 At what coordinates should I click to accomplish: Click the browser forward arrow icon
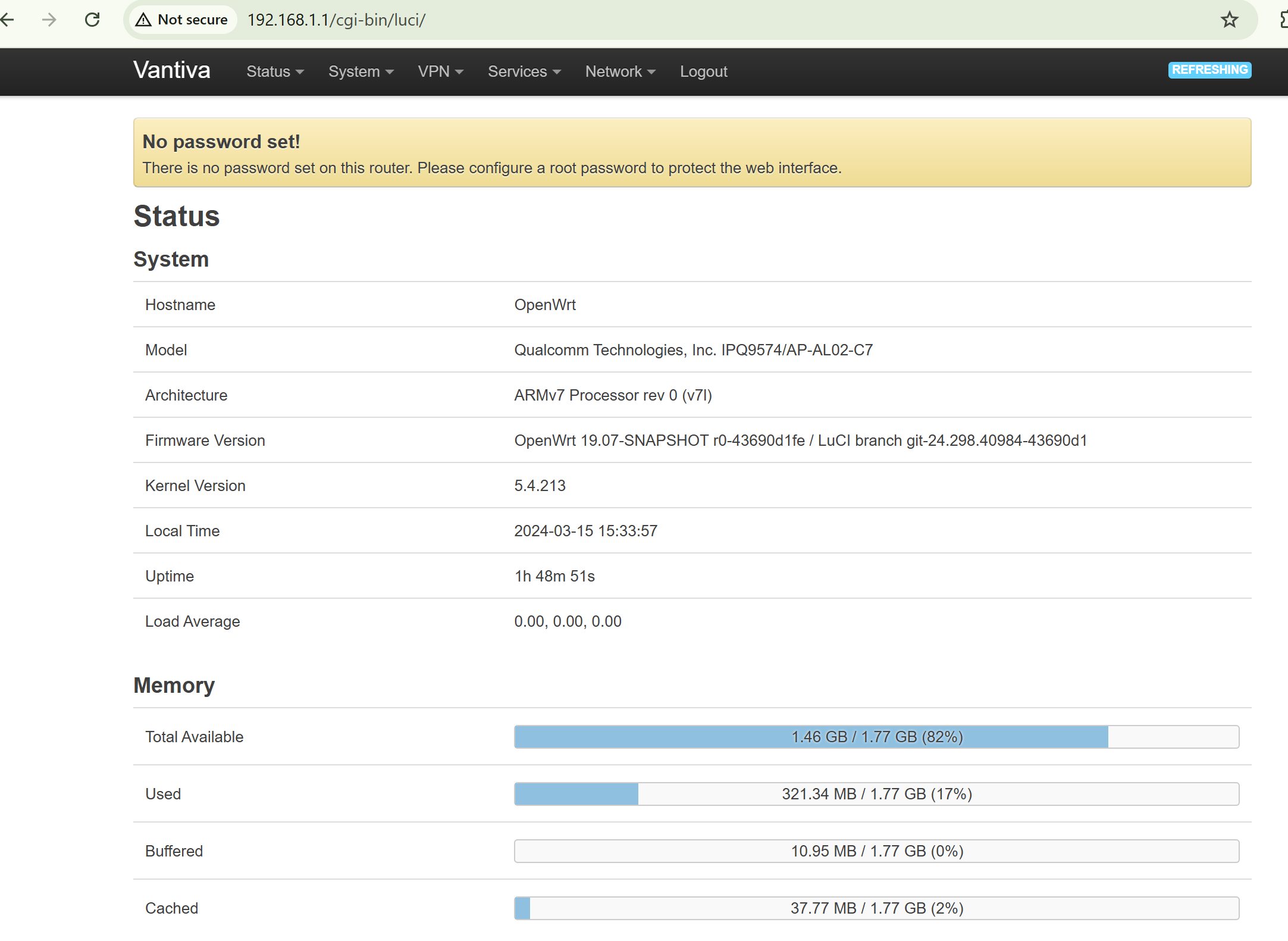pos(49,20)
